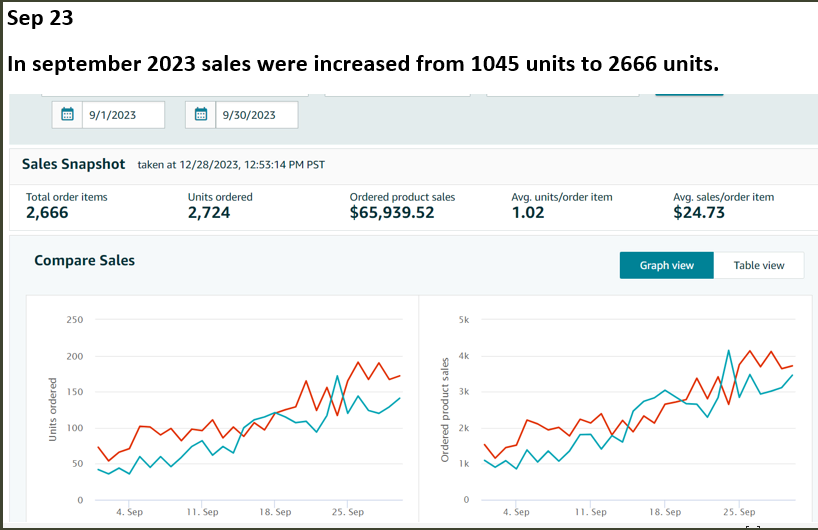Click the Ordered product sales amount $65,939.52
The height and width of the screenshot is (530, 818).
[391, 213]
